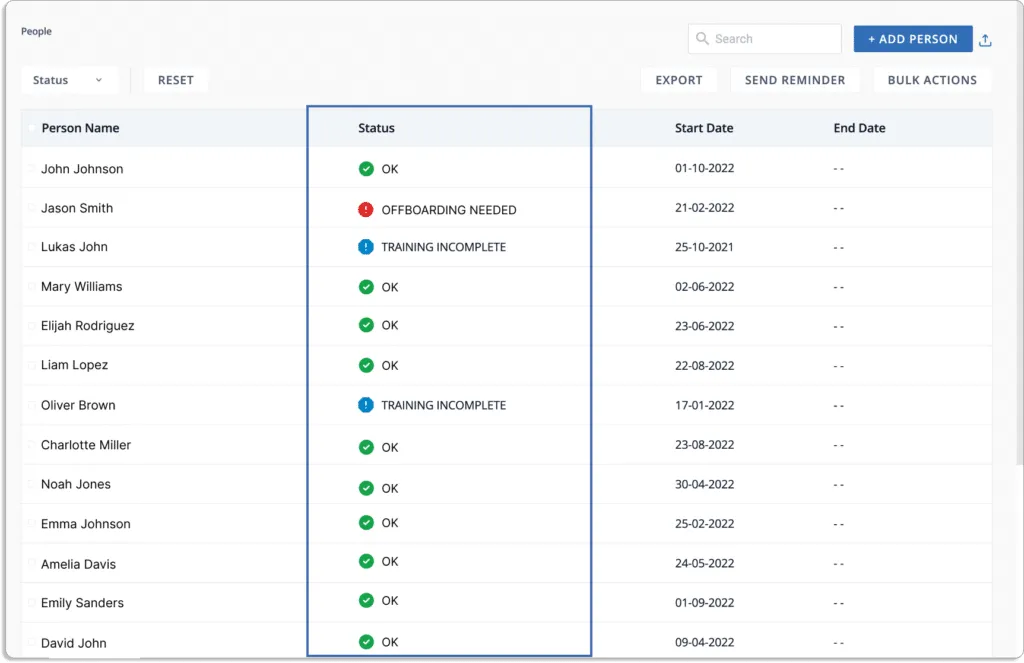
Task: Click the upload icon beside ADD PERSON
Action: (985, 39)
